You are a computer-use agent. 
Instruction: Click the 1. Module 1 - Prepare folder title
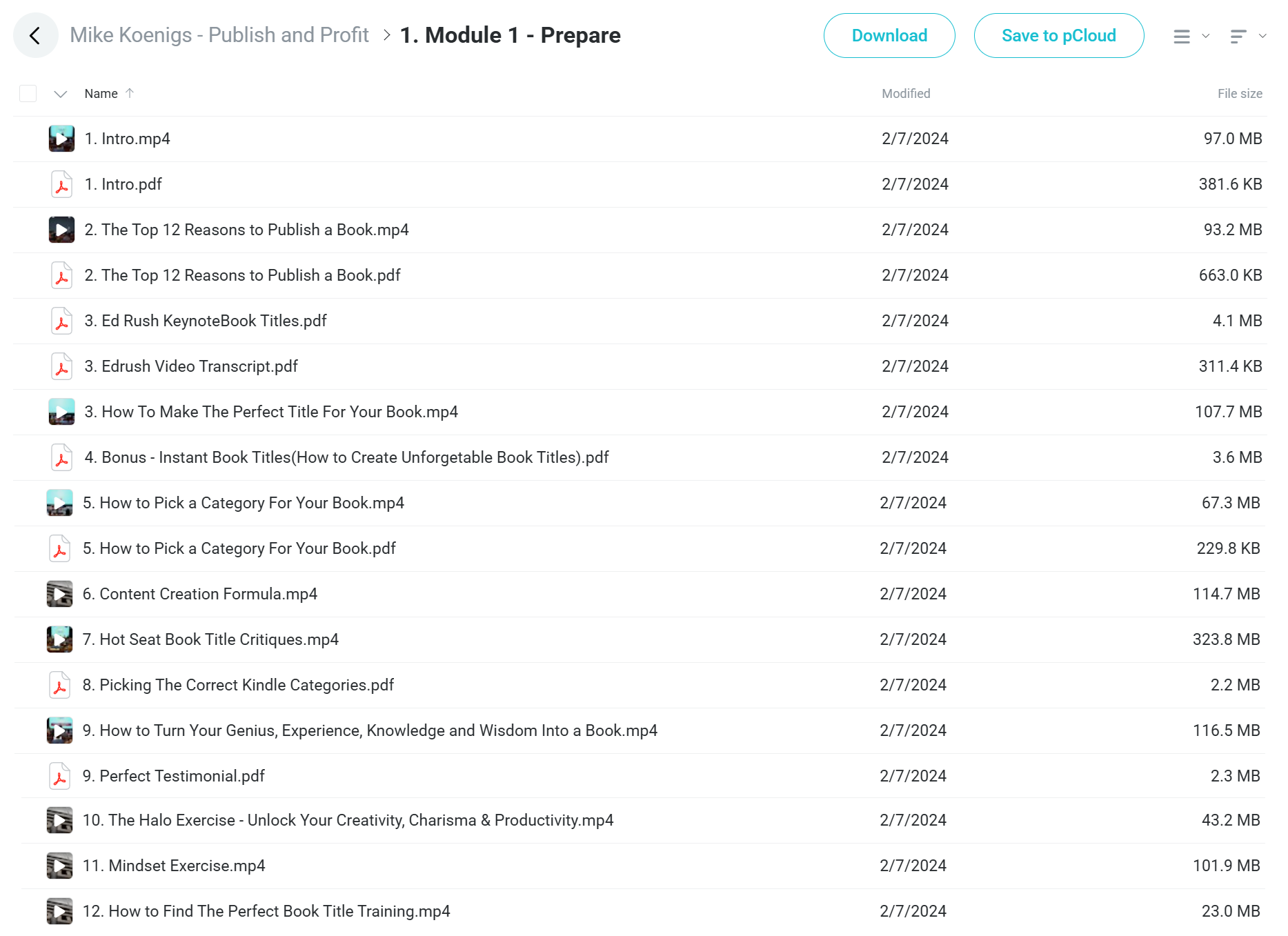(511, 35)
